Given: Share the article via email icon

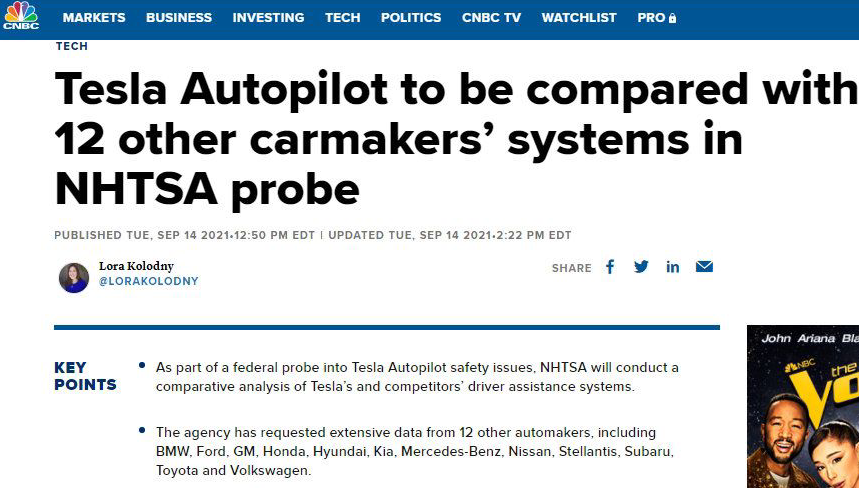Looking at the screenshot, I should point(704,267).
